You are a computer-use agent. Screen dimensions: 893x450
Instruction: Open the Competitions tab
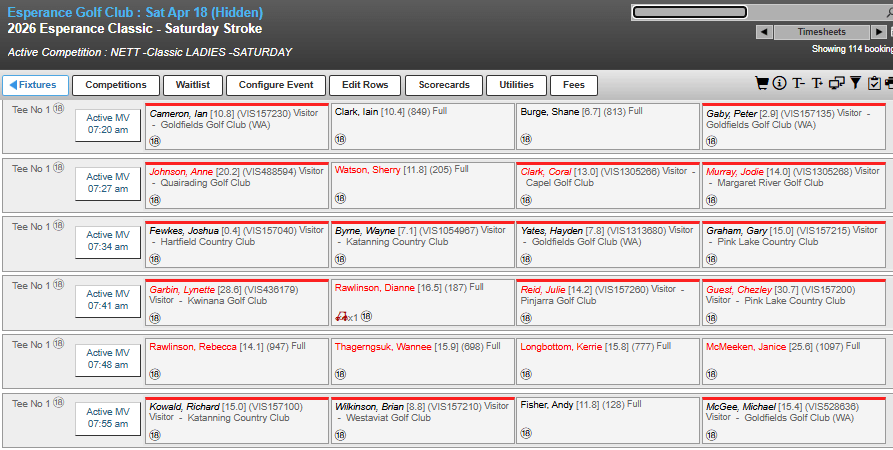(116, 85)
